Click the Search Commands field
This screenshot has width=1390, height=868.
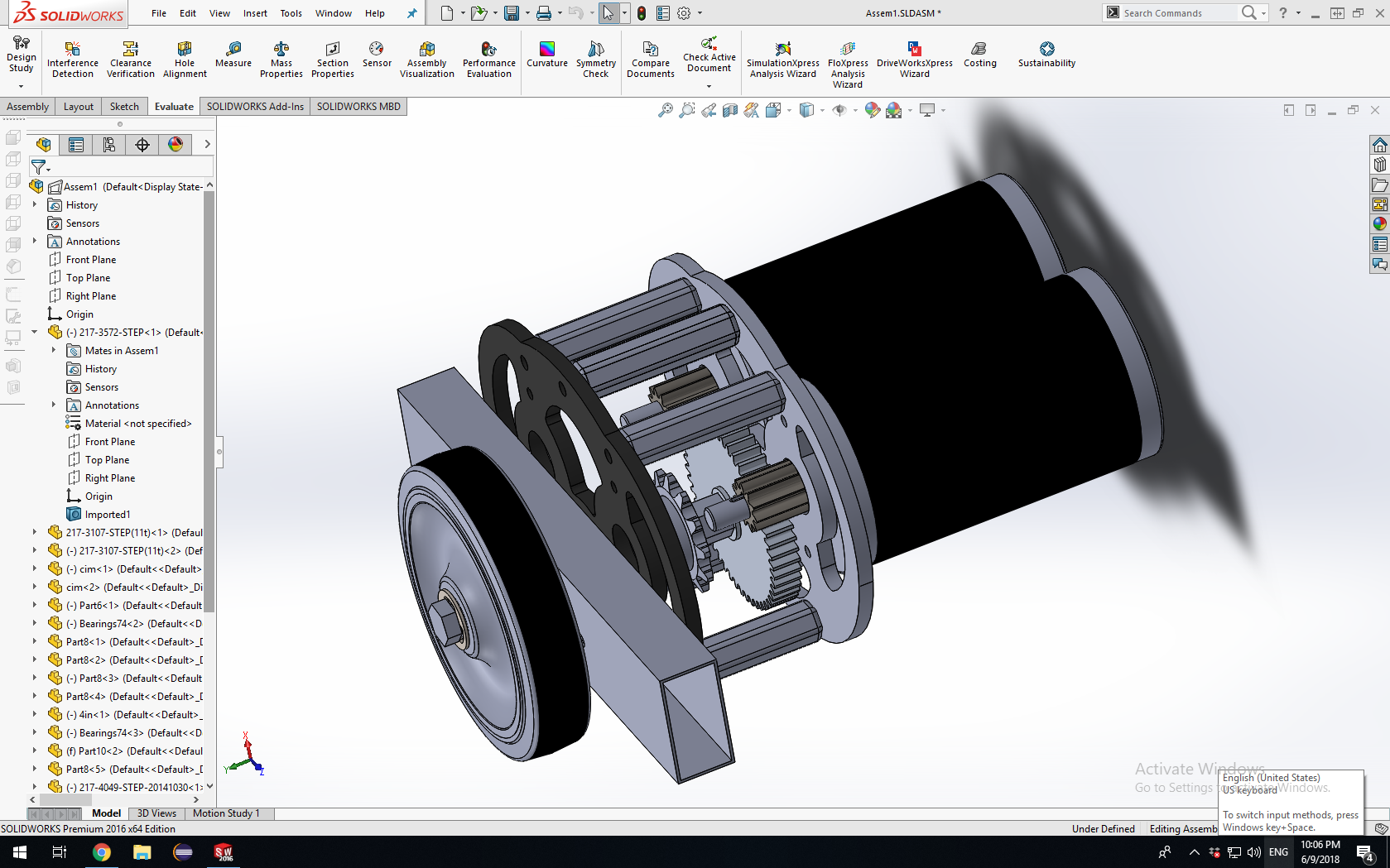coord(1179,13)
